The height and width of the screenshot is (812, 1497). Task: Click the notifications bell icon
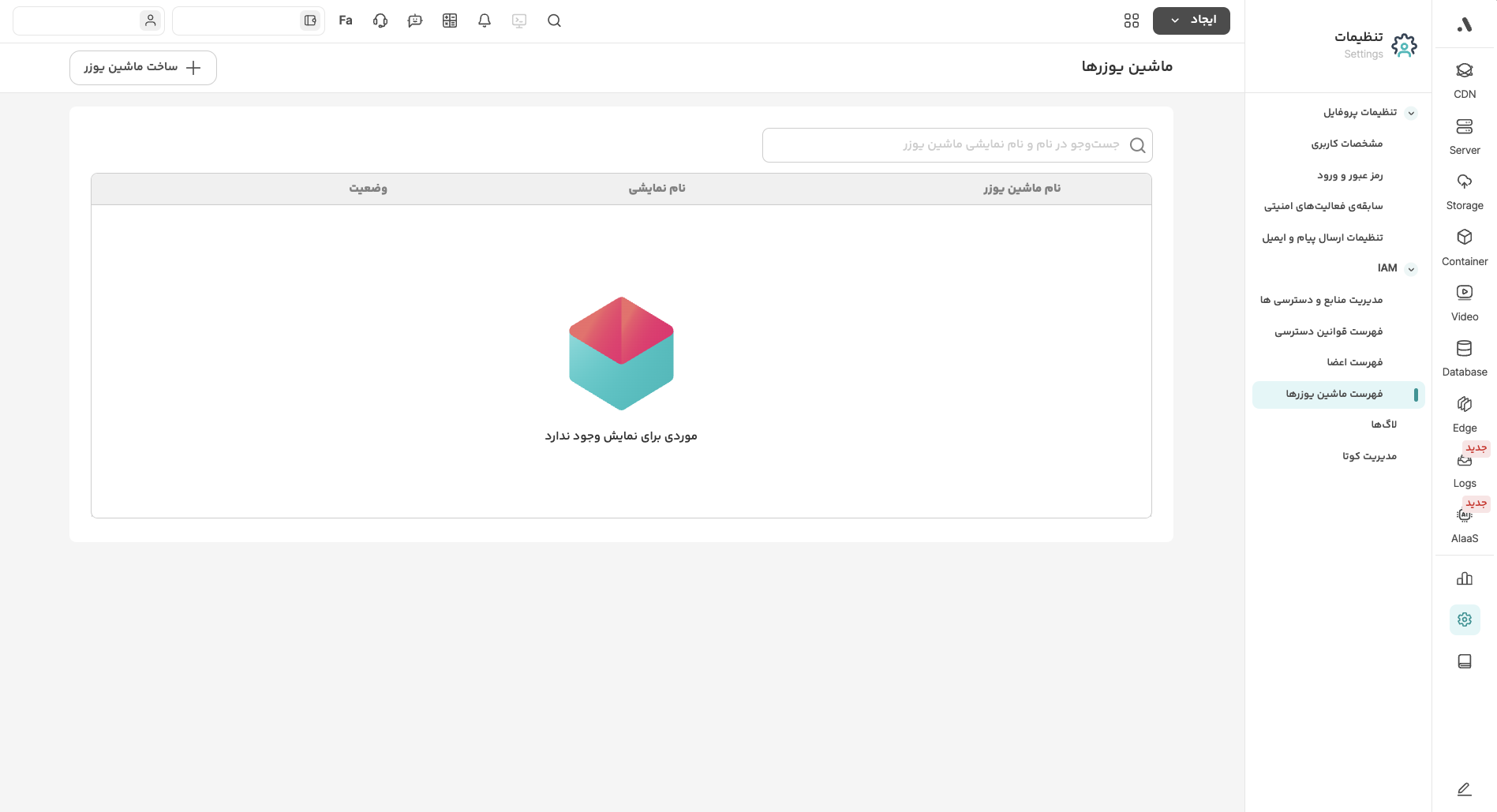485,21
